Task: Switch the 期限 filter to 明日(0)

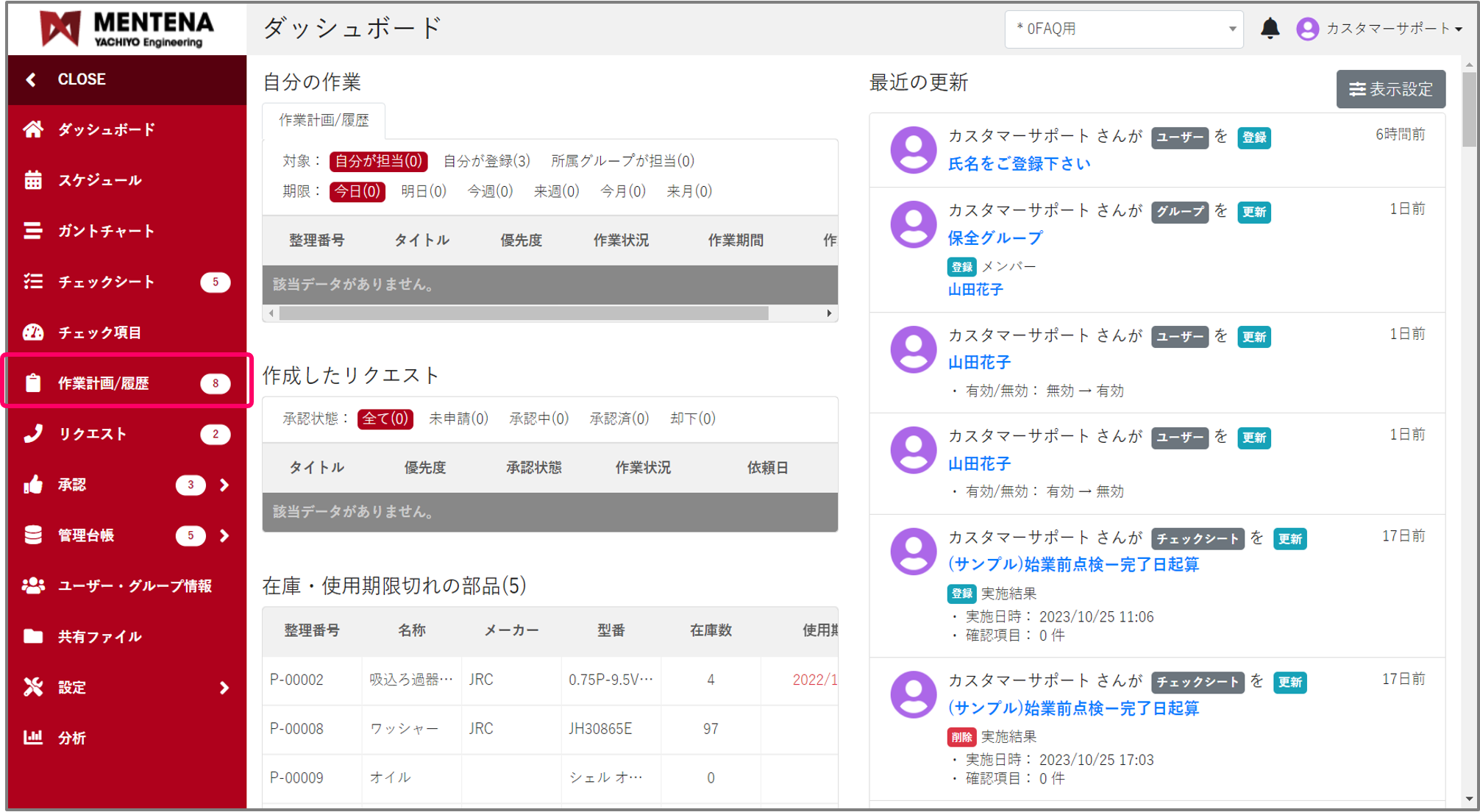Action: tap(424, 190)
